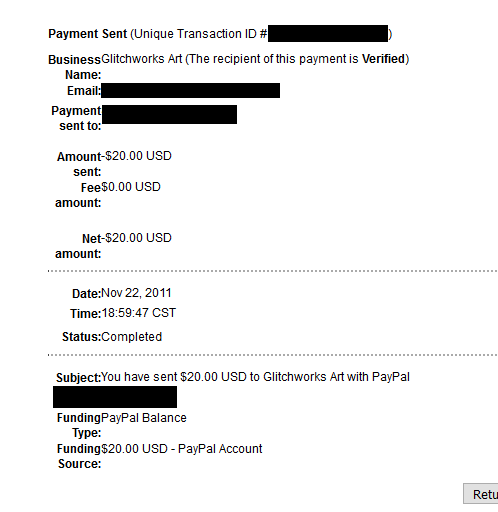The width and height of the screenshot is (498, 512).
Task: Click the Business Name label
Action: [x=75, y=67]
